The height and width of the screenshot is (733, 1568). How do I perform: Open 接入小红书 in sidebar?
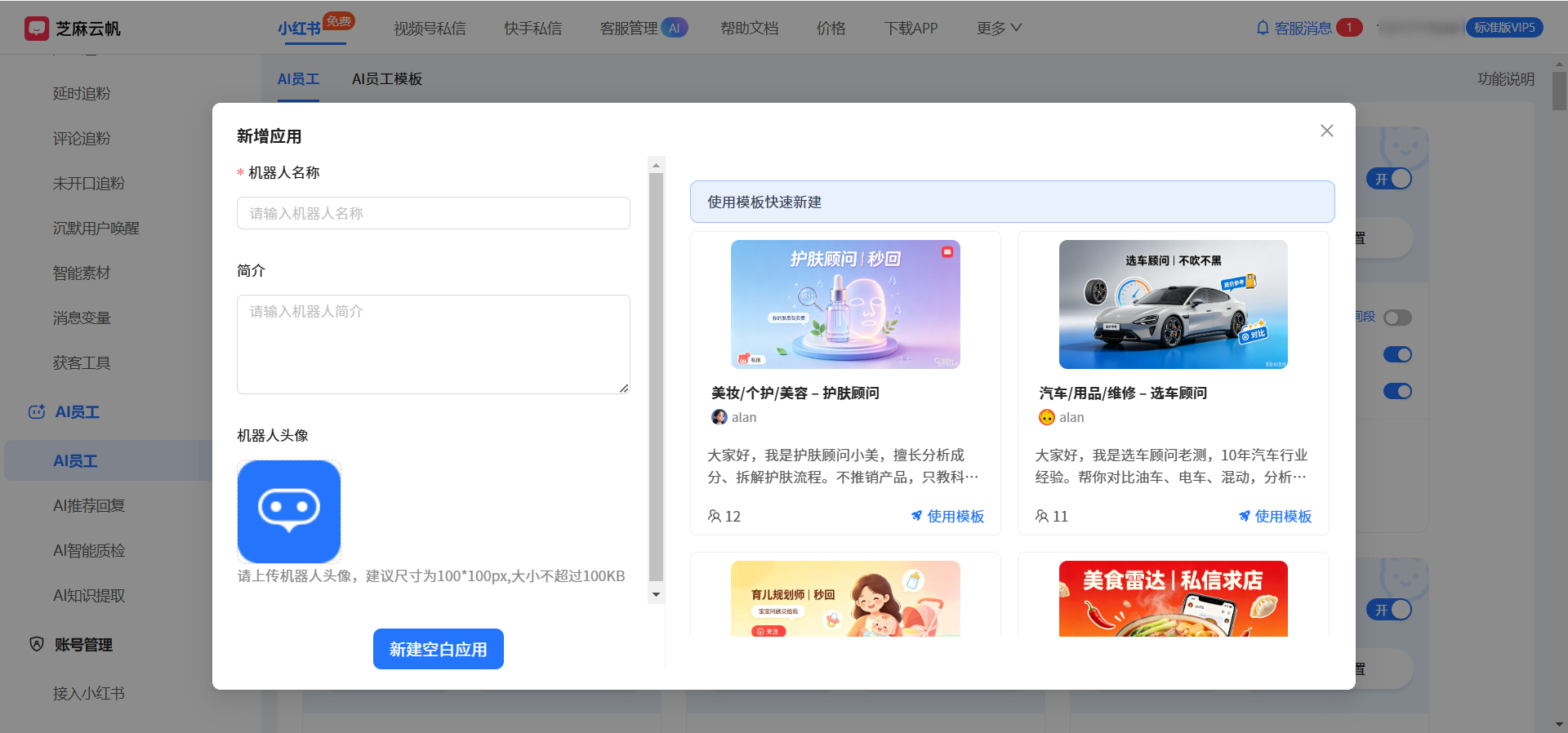89,693
